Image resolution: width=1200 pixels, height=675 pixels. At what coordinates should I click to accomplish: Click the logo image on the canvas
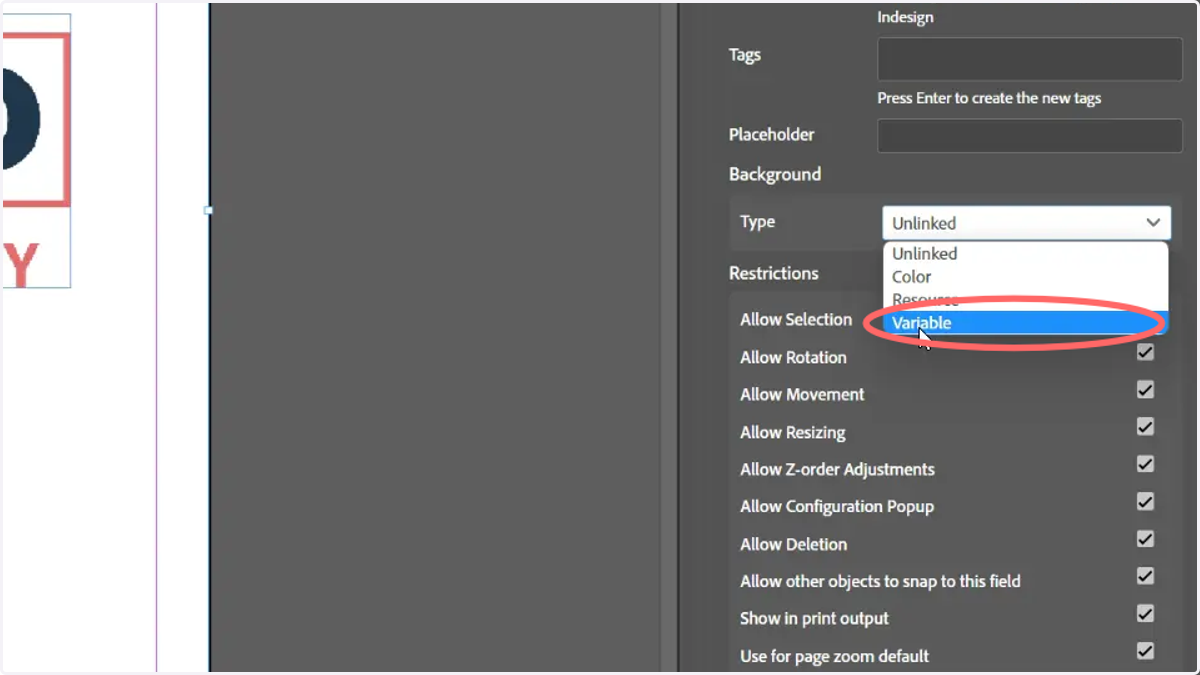(x=36, y=150)
